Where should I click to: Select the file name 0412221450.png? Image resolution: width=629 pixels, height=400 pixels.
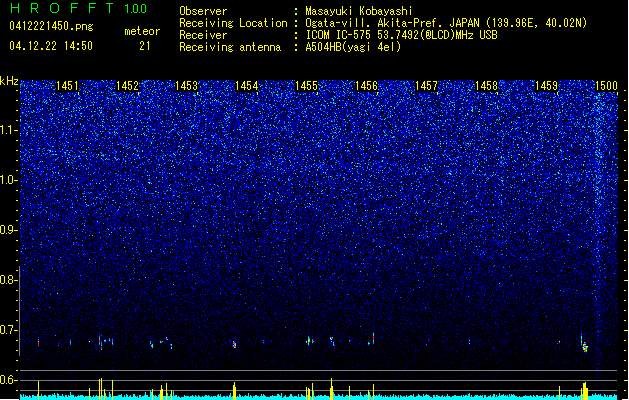(x=51, y=27)
